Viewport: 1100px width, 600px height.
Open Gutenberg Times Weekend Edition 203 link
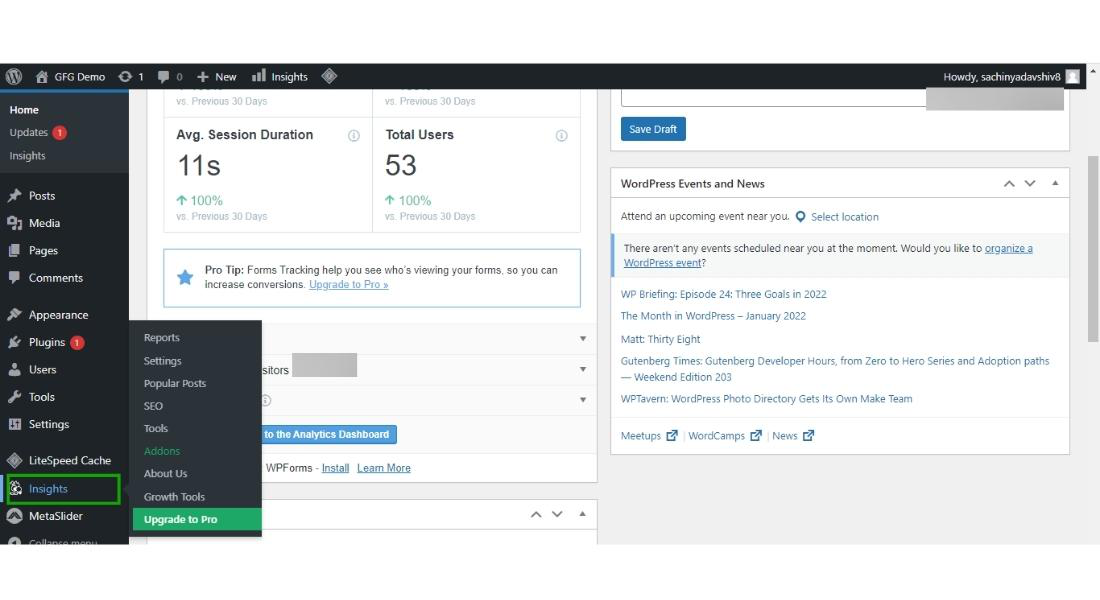coord(835,369)
